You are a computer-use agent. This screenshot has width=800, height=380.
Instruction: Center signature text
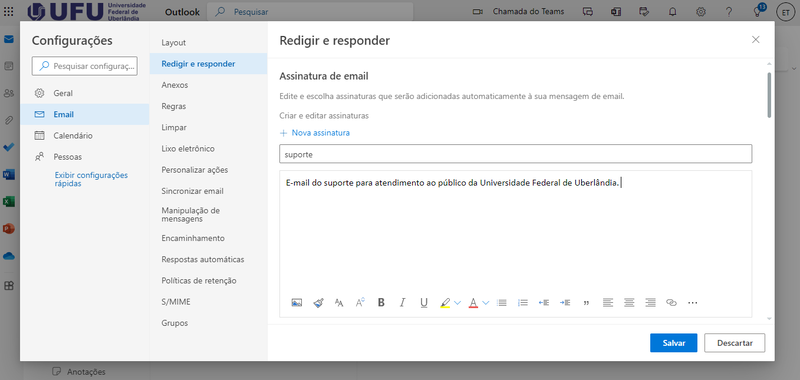629,302
